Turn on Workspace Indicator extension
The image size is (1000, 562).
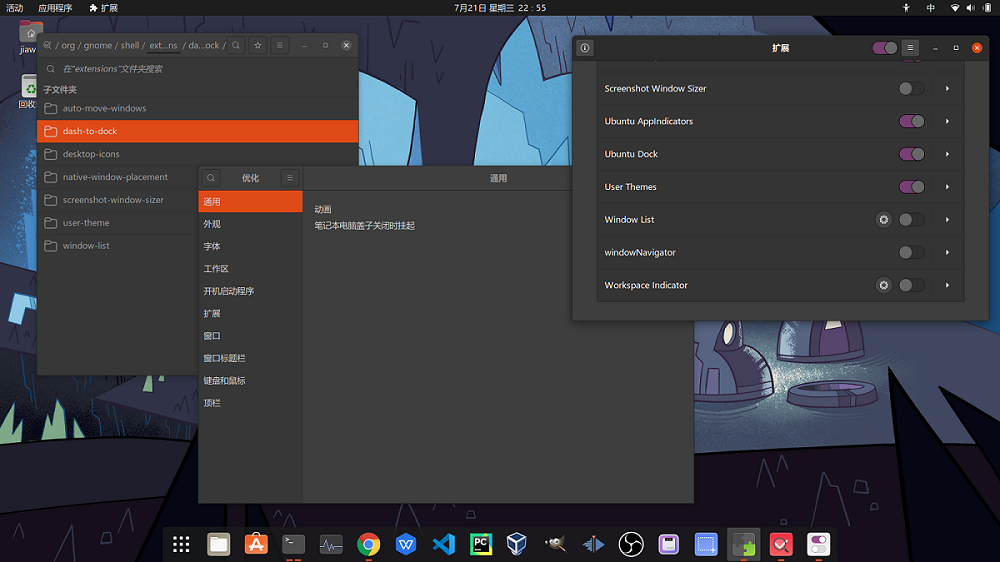pyautogui.click(x=911, y=285)
